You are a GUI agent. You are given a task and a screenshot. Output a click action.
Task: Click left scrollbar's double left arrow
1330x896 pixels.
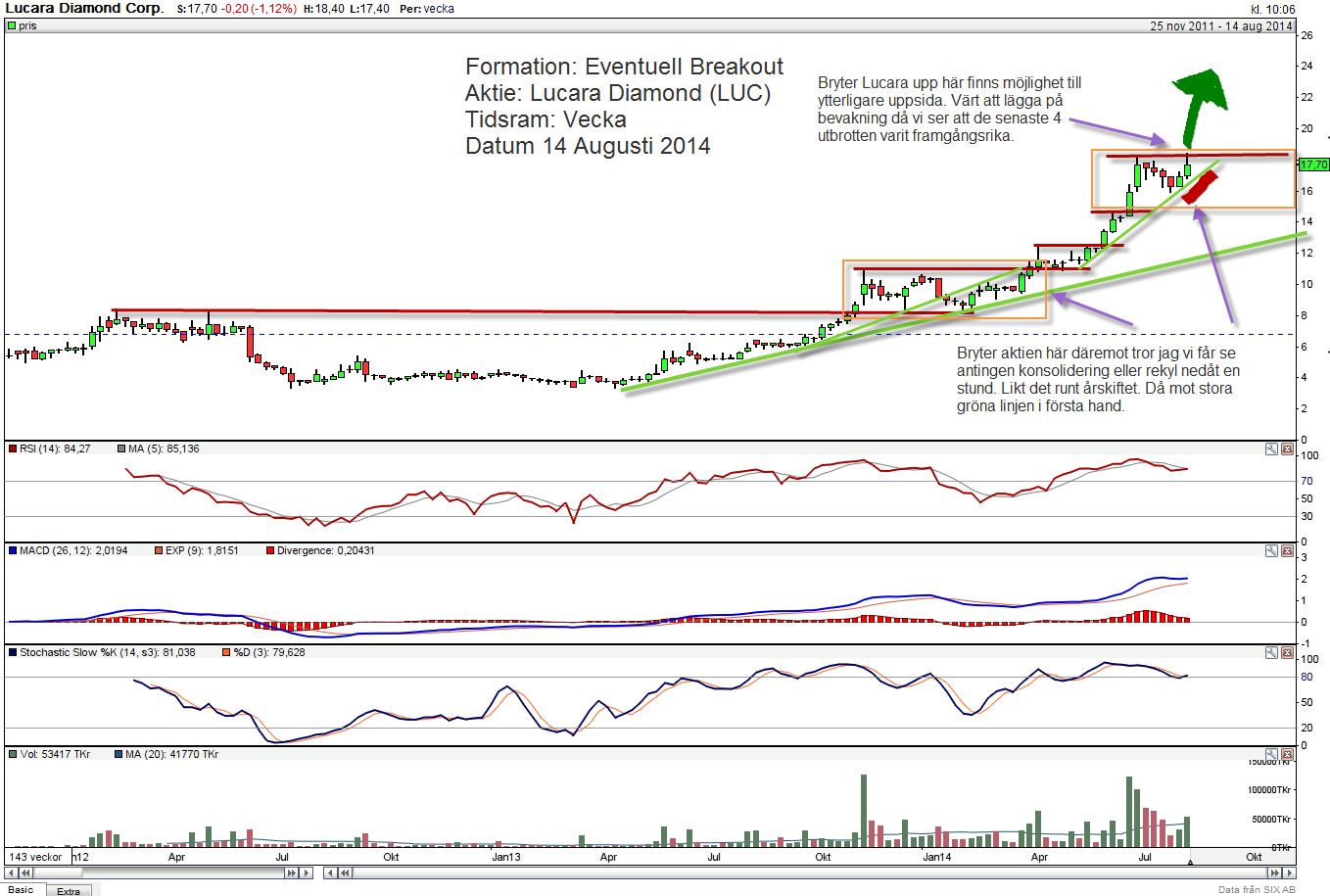coord(25,873)
